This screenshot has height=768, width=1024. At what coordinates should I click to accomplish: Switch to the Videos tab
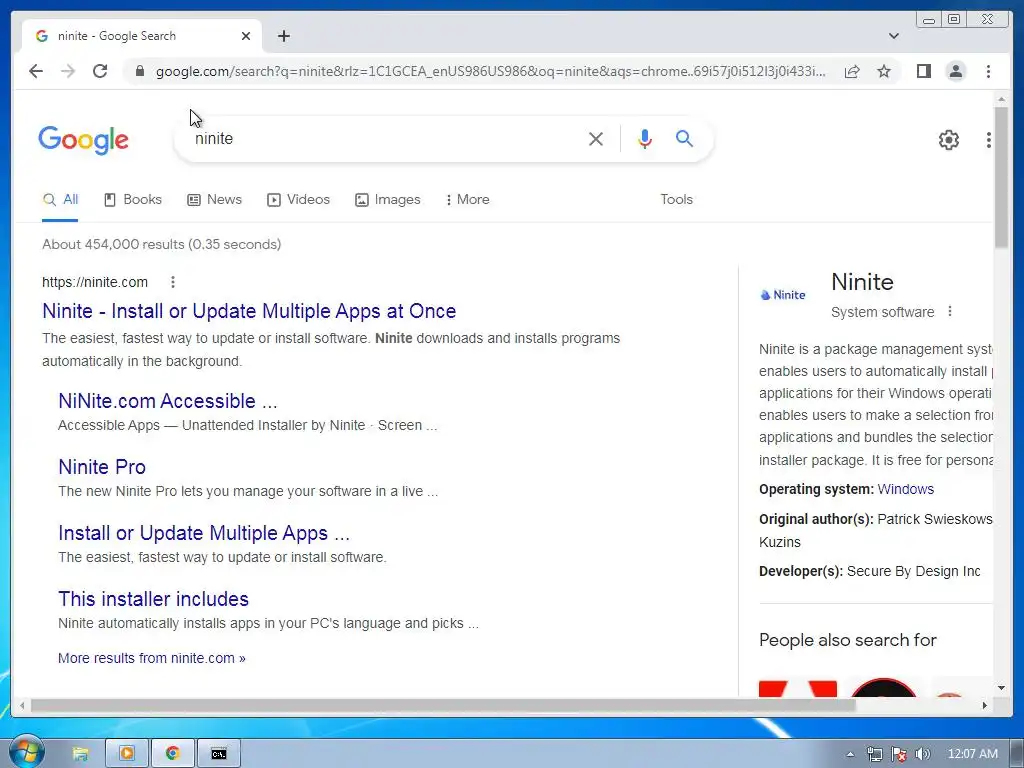click(298, 200)
